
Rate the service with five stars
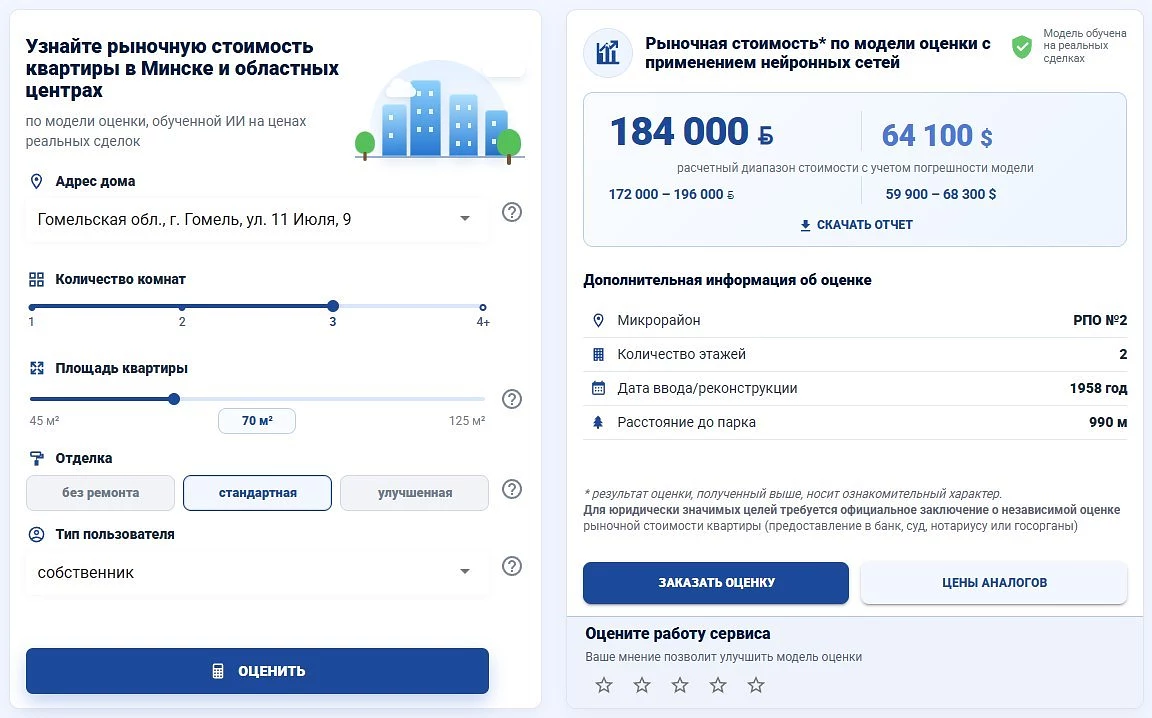pos(756,685)
